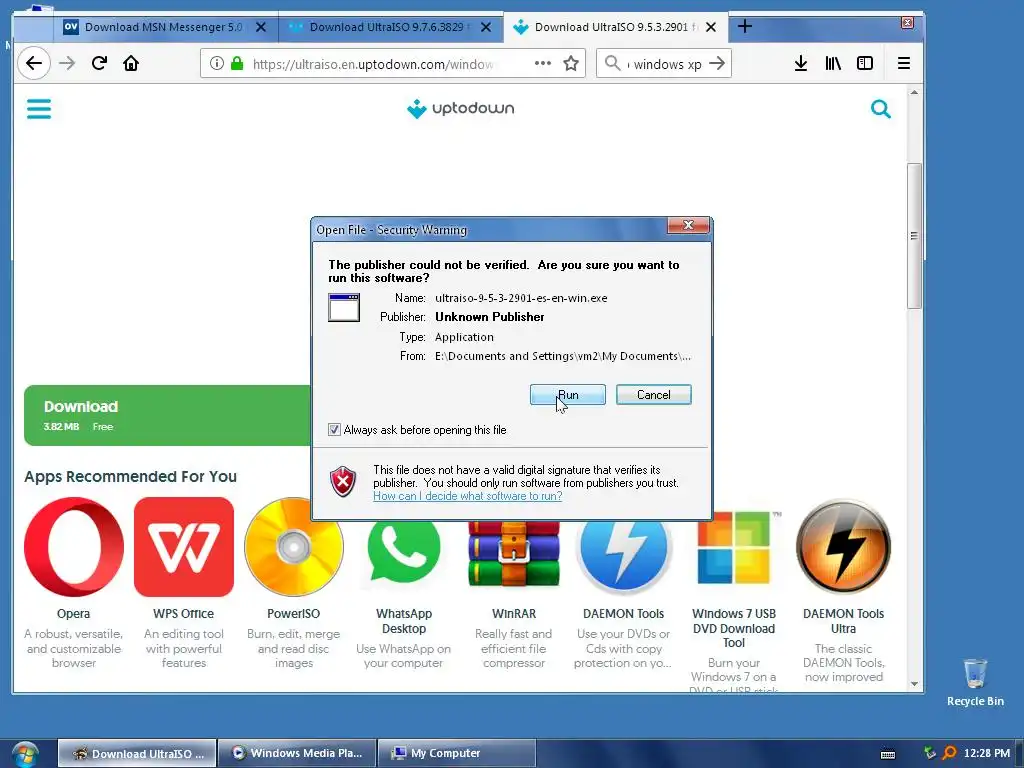The image size is (1024, 768).
Task: Close the UltraISO 9.7.6.3829 tab
Action: pos(486,27)
